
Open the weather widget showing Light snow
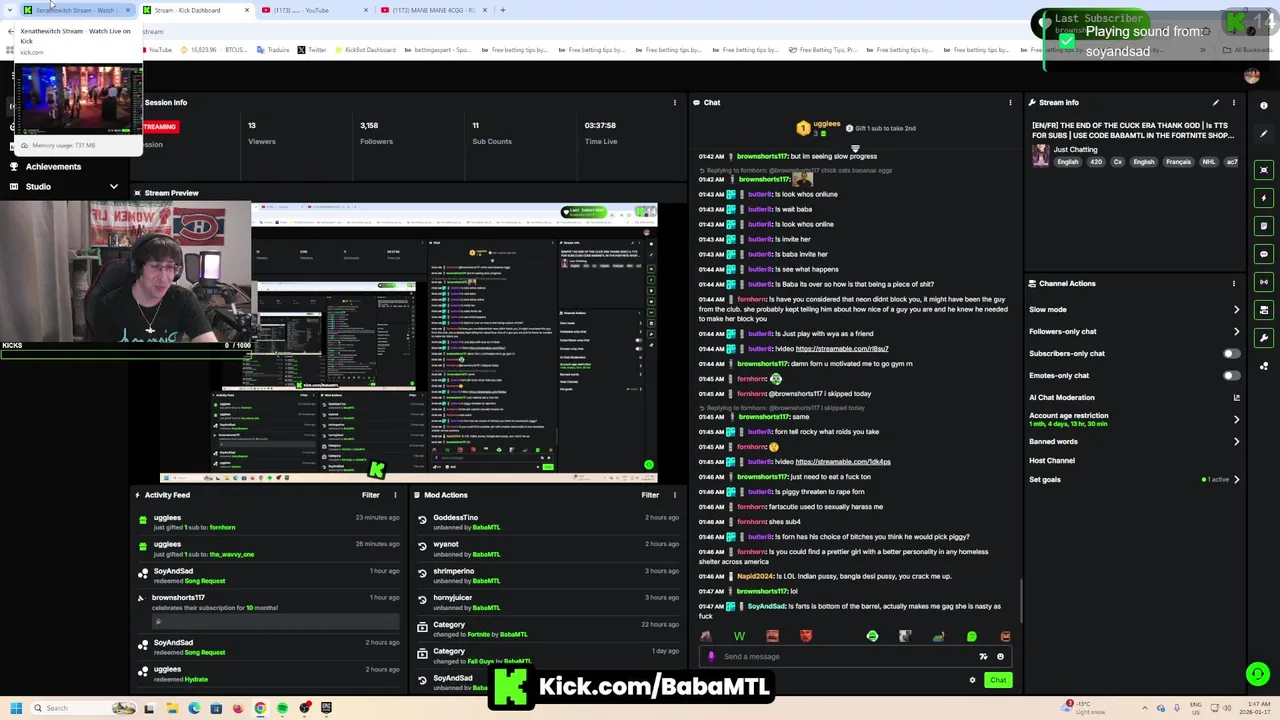1085,708
